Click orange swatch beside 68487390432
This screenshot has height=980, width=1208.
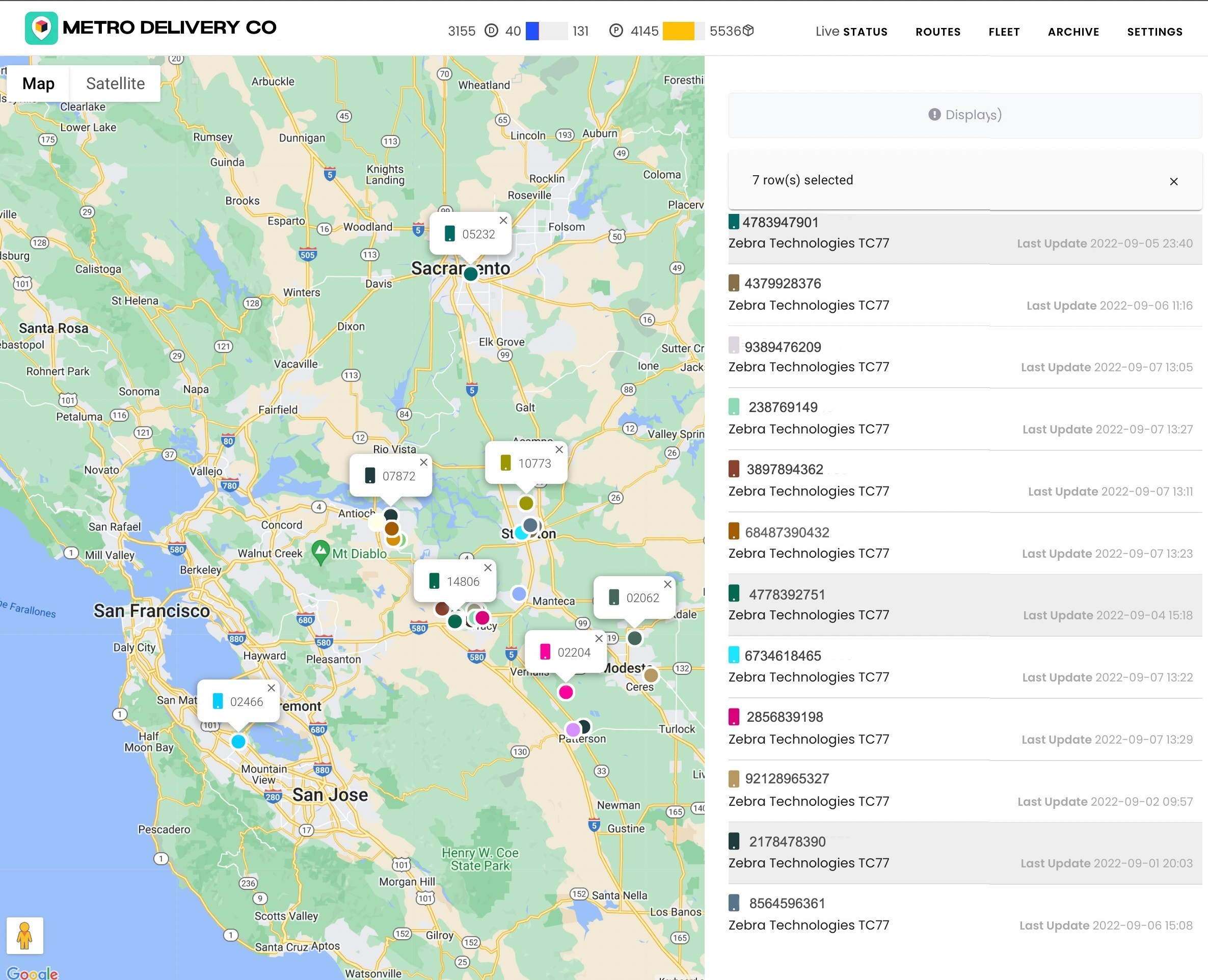pos(734,531)
